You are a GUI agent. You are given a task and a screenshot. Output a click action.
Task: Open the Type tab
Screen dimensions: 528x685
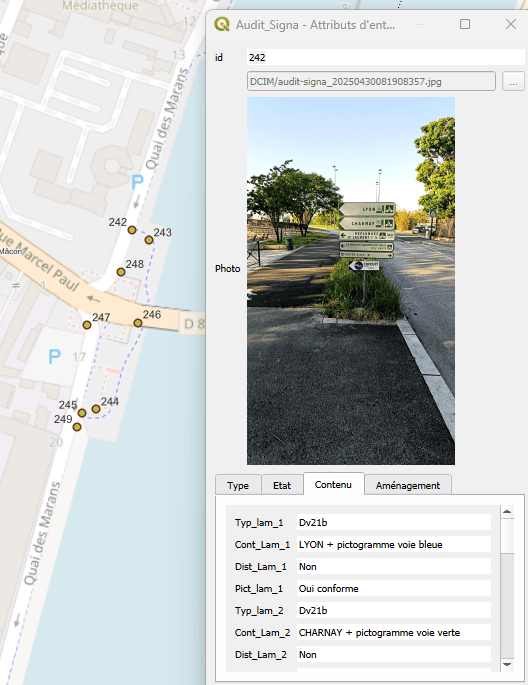(x=238, y=485)
